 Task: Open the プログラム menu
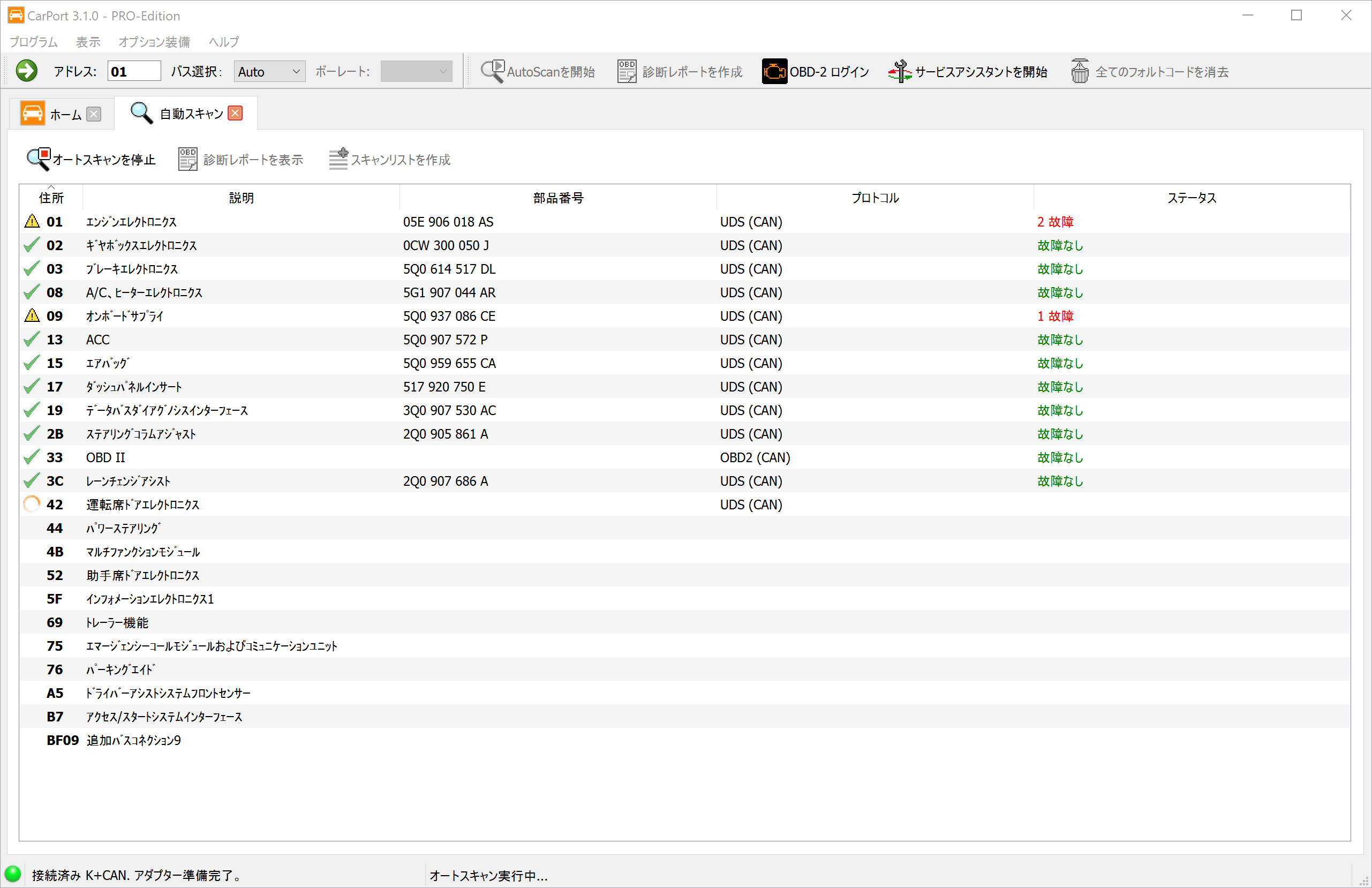(x=33, y=42)
